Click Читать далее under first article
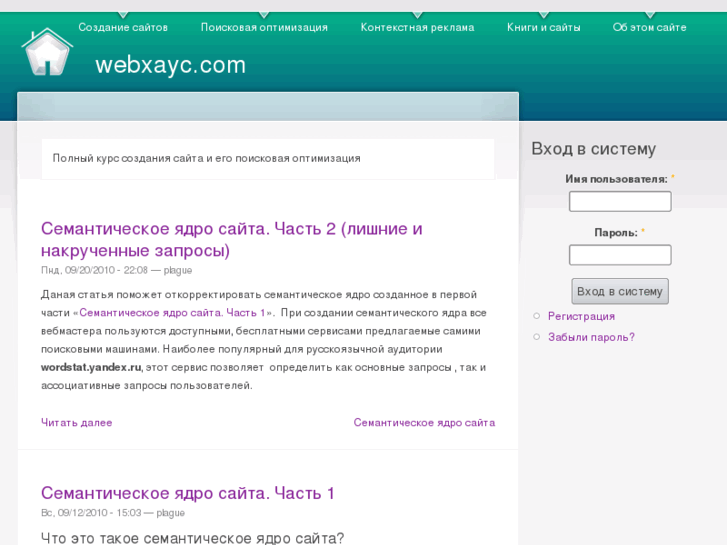Viewport: 727px width, 545px height. coord(76,422)
